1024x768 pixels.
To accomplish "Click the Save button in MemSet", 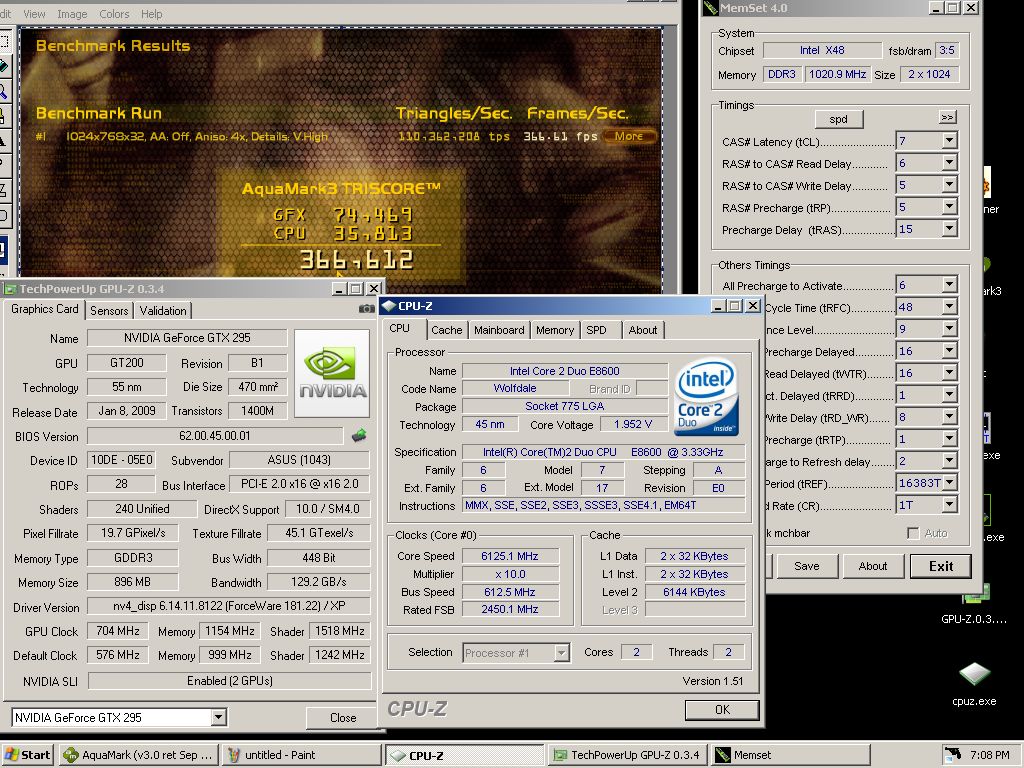I will point(807,566).
